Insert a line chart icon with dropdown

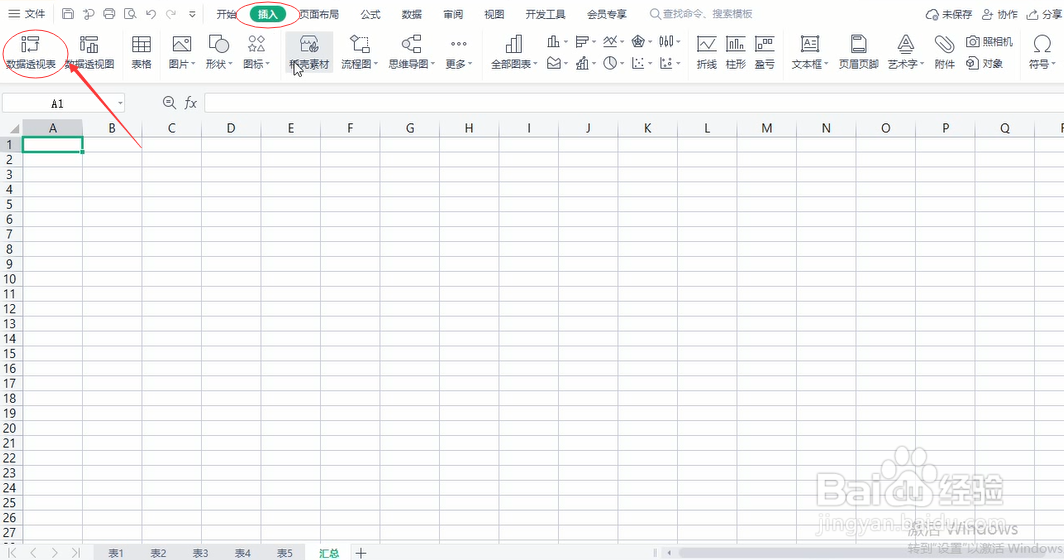[x=613, y=42]
